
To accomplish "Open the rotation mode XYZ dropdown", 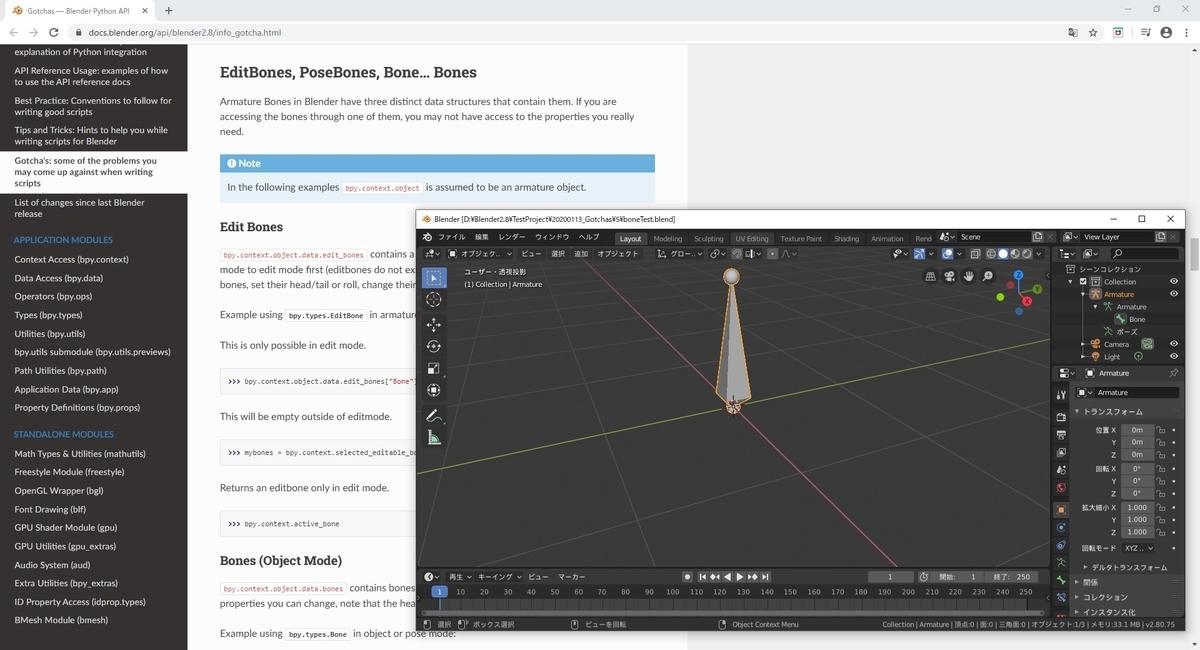I will [x=1138, y=548].
